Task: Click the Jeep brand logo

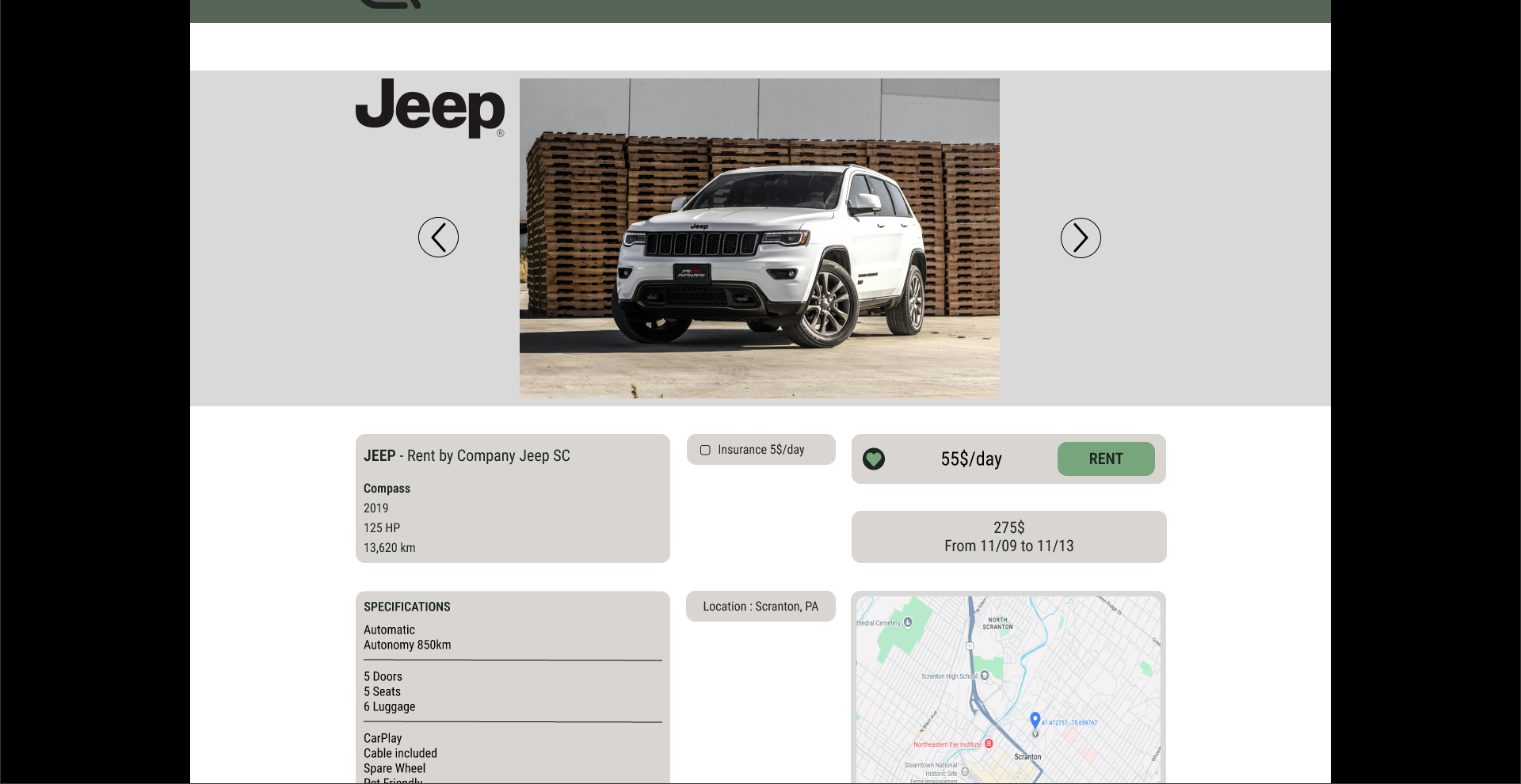Action: click(430, 111)
